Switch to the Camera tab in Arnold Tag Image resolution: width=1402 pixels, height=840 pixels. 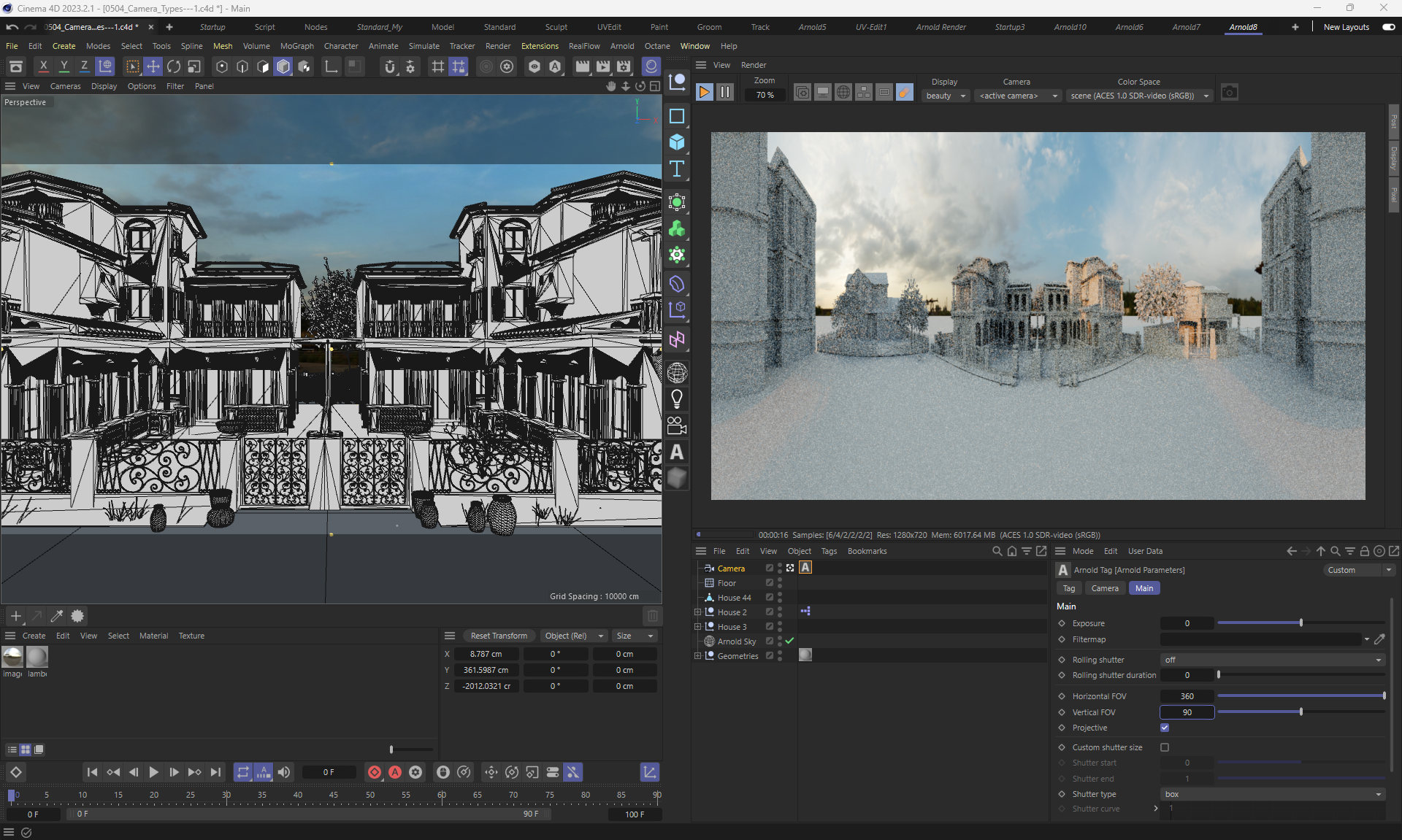[1104, 588]
